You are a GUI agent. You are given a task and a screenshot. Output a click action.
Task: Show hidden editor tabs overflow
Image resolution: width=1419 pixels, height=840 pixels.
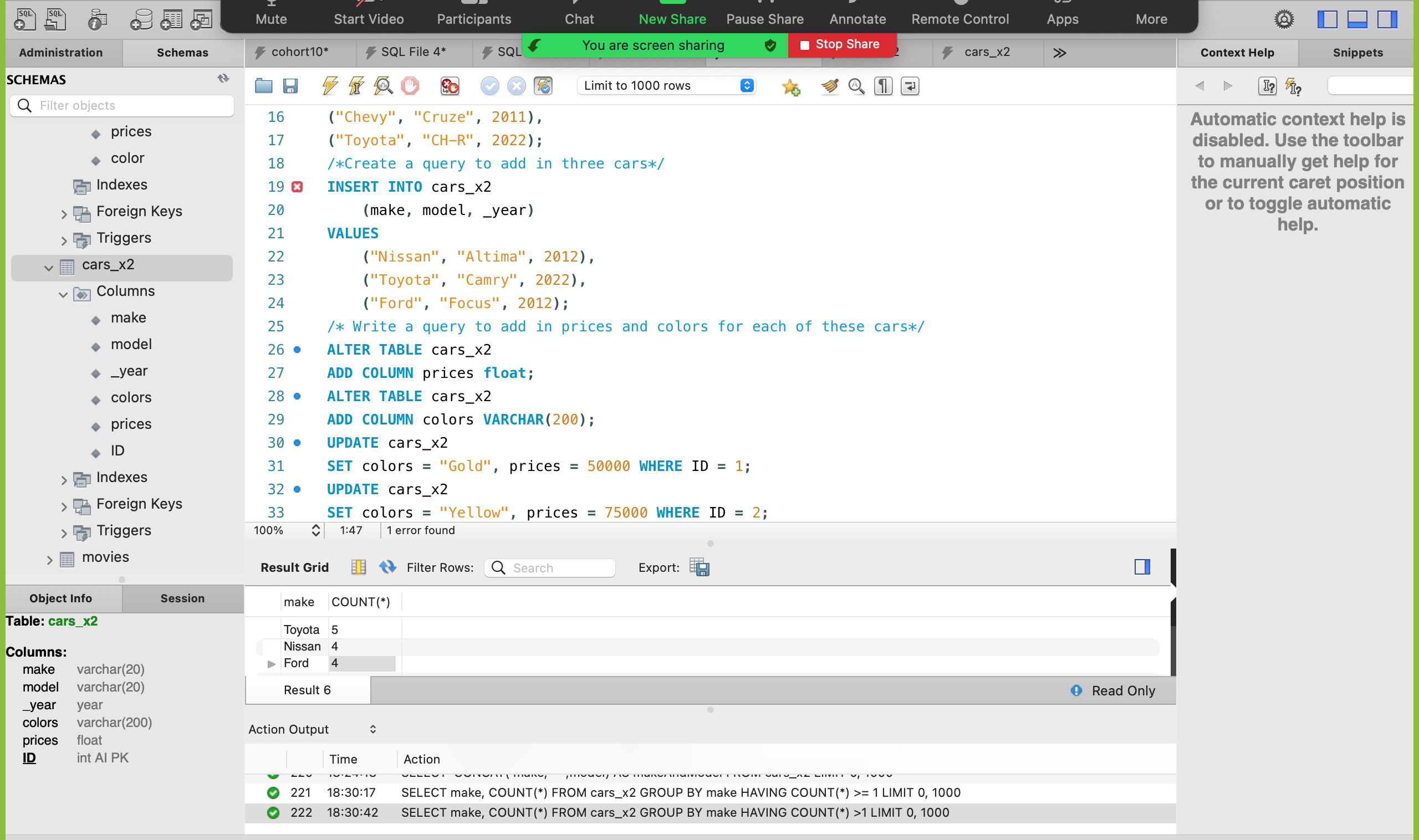(x=1059, y=53)
